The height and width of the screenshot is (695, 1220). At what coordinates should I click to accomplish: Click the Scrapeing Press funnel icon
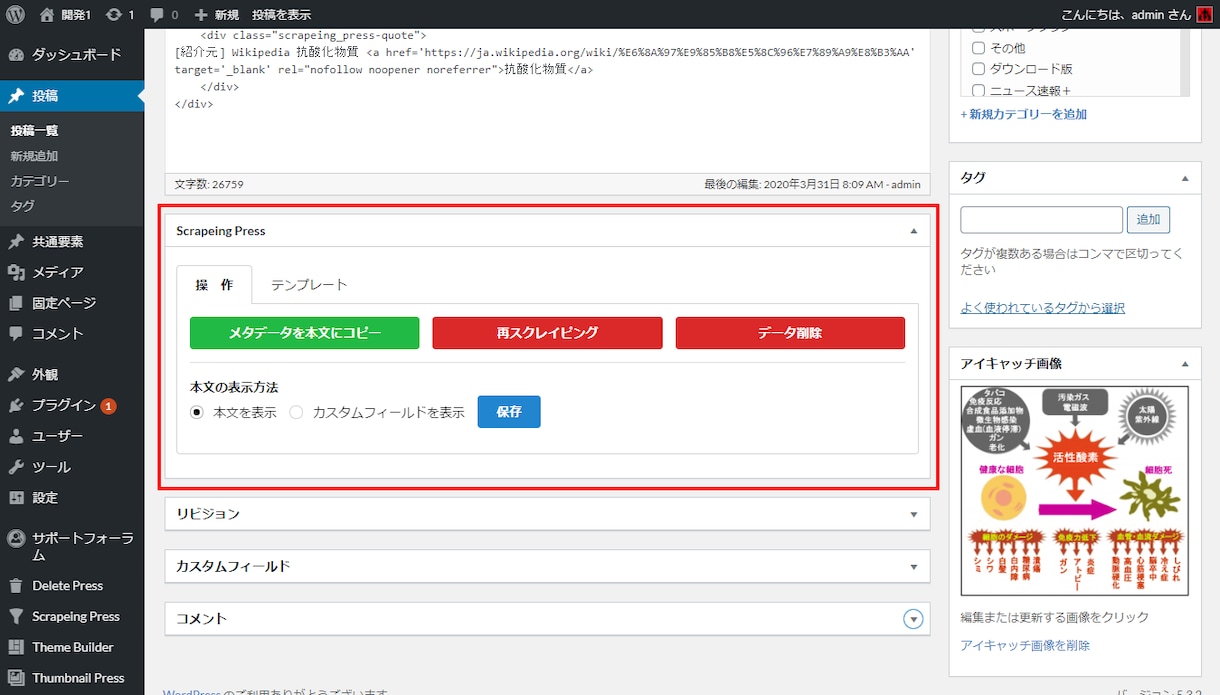(16, 617)
